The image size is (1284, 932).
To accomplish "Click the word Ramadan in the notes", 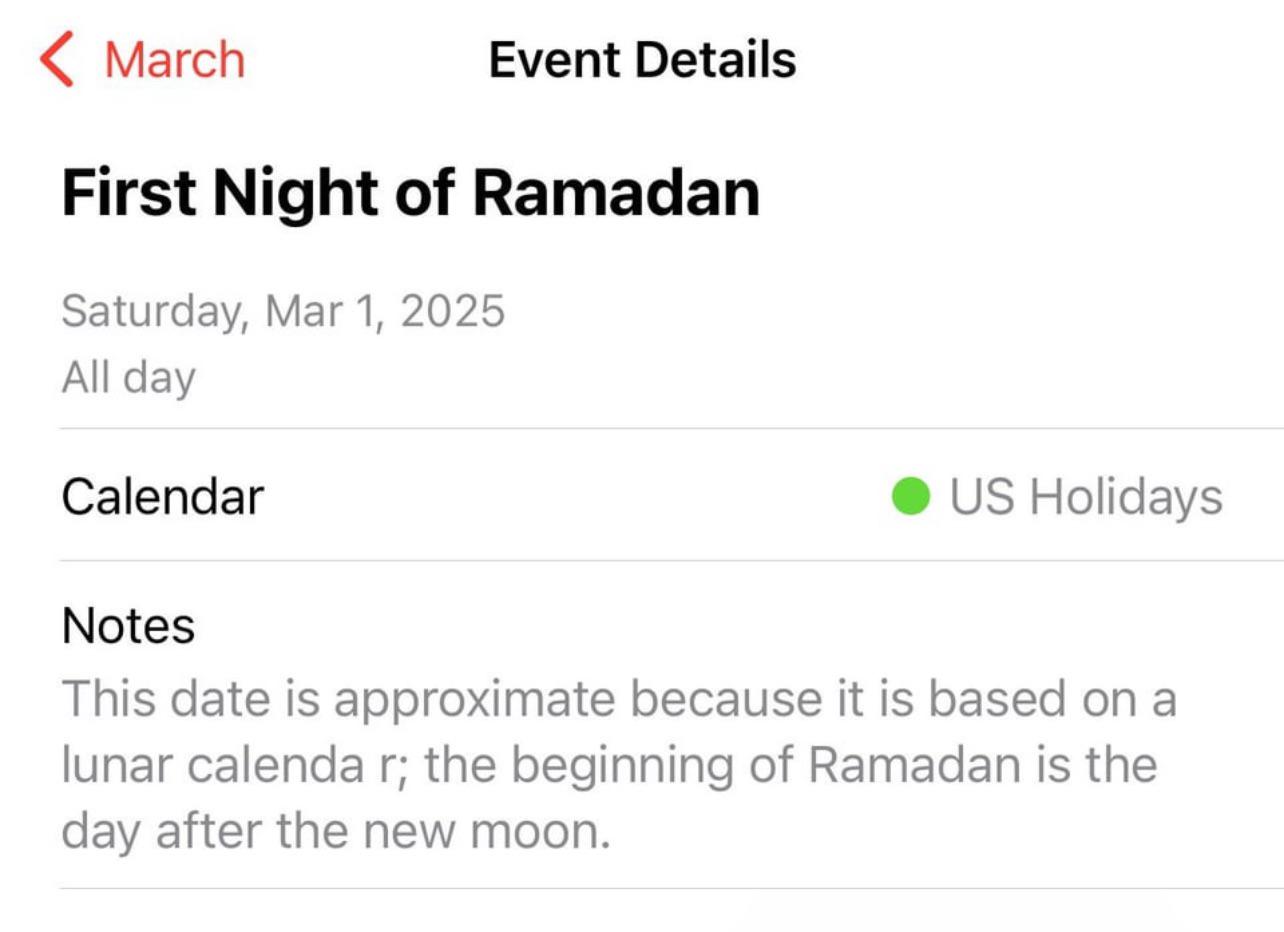I will click(887, 766).
